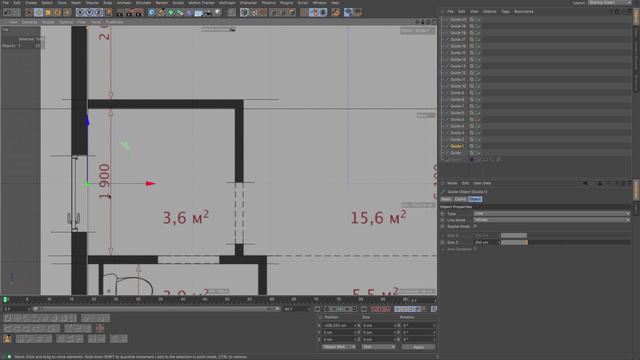Click the Apply button in coordinates
Image resolution: width=640 pixels, height=360 pixels.
[x=418, y=347]
